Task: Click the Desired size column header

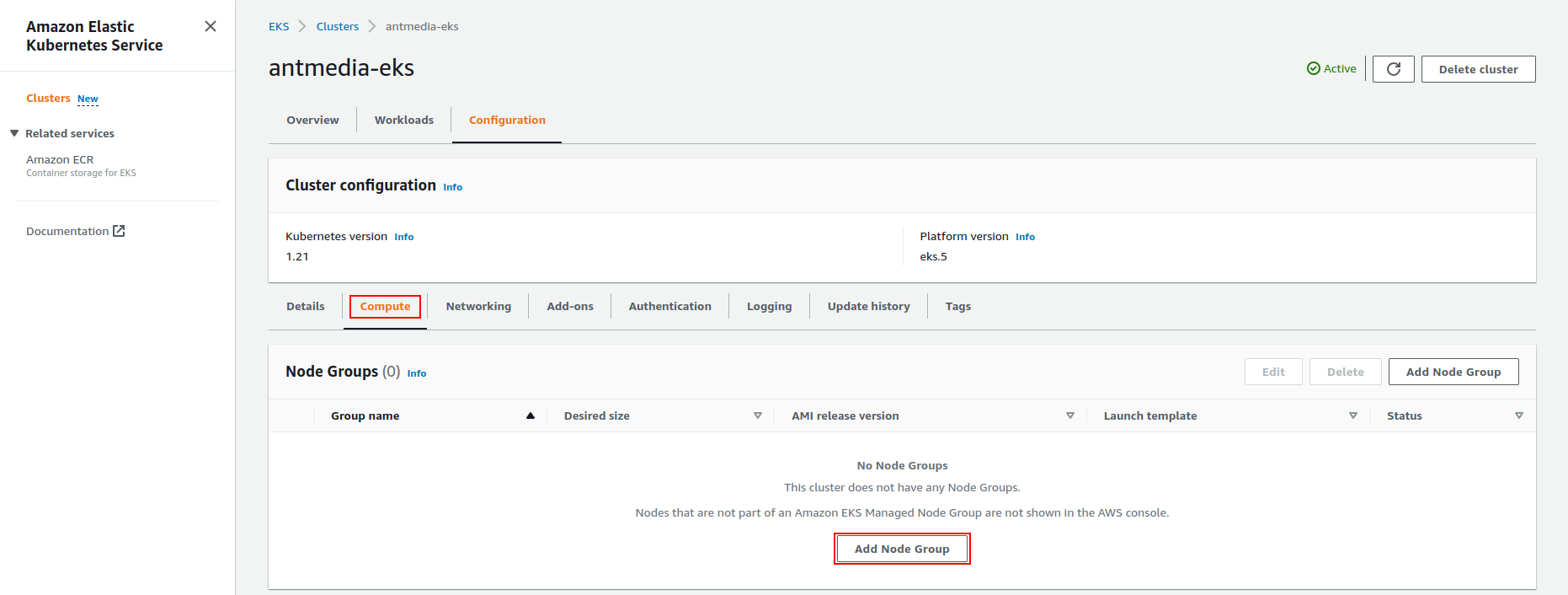Action: pos(596,415)
